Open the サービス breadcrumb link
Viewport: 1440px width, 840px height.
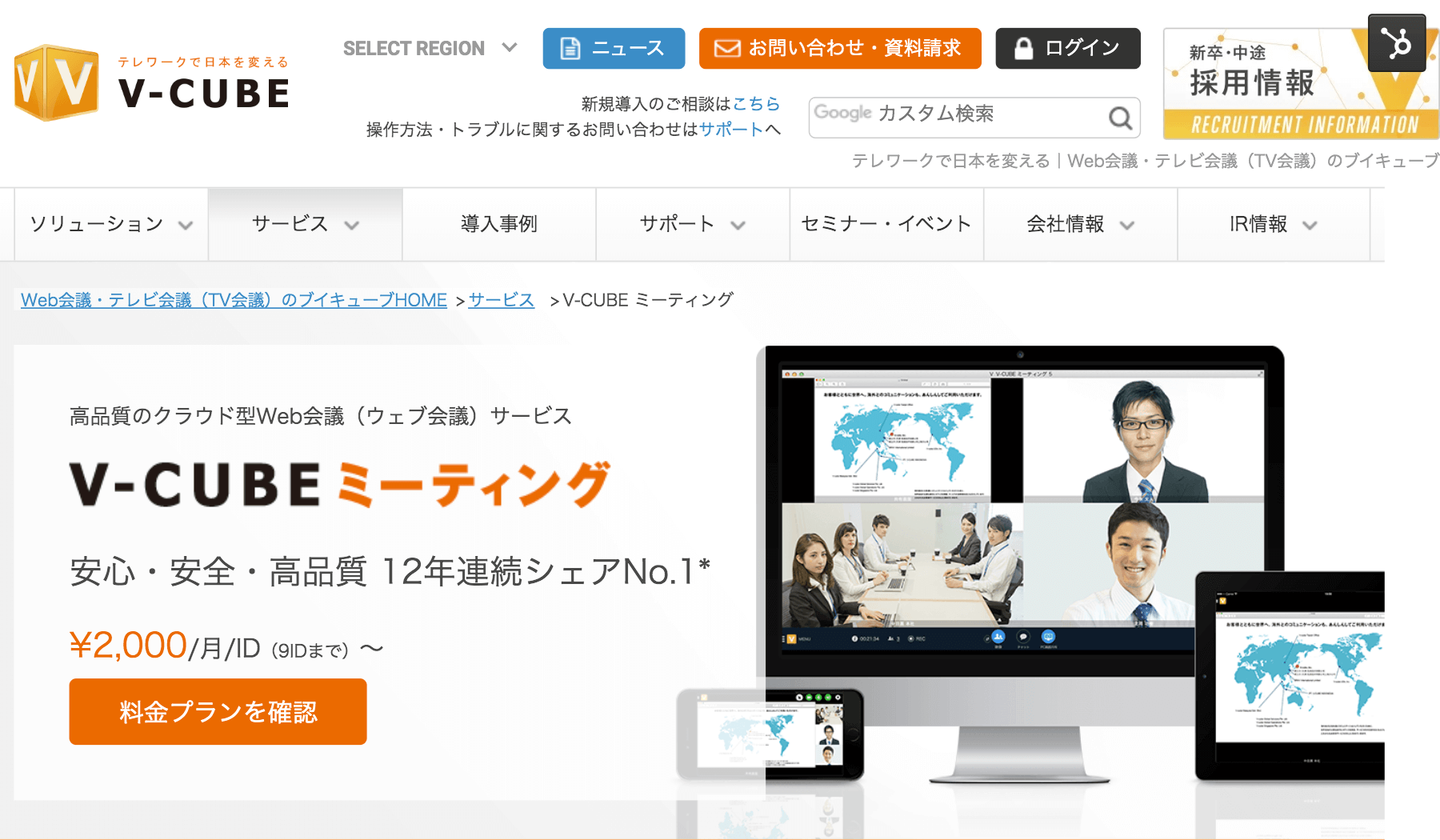point(501,300)
